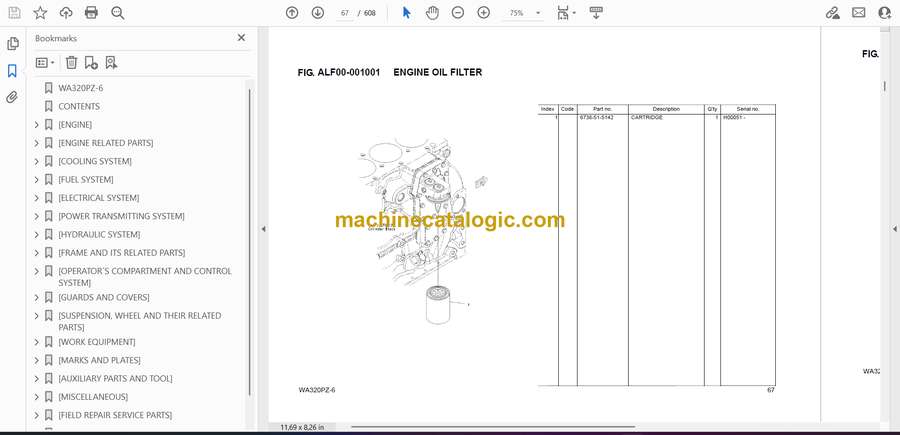Click the upload to cloud icon
The height and width of the screenshot is (435, 900).
[x=66, y=13]
